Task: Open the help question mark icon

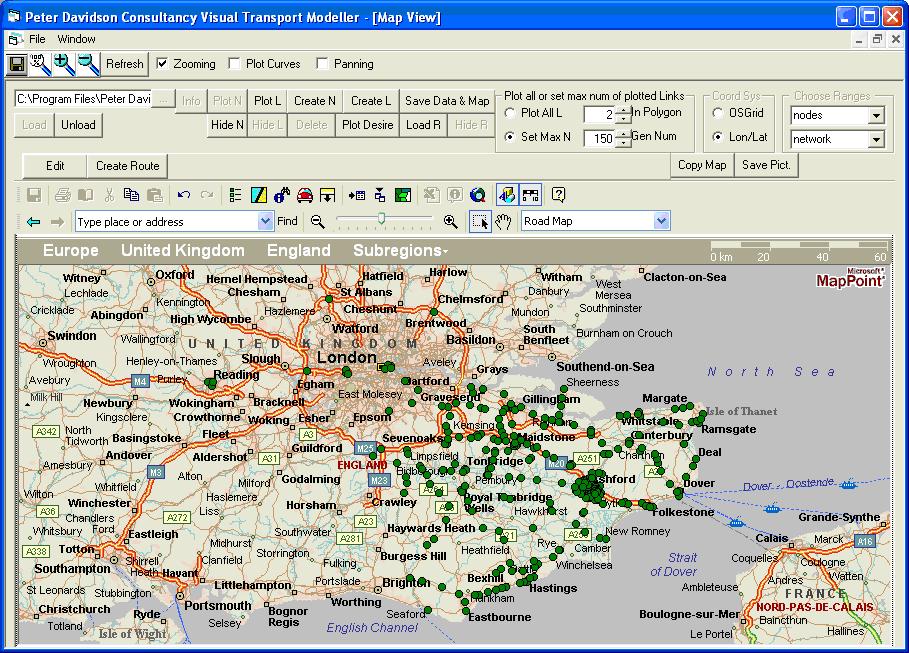Action: point(559,195)
